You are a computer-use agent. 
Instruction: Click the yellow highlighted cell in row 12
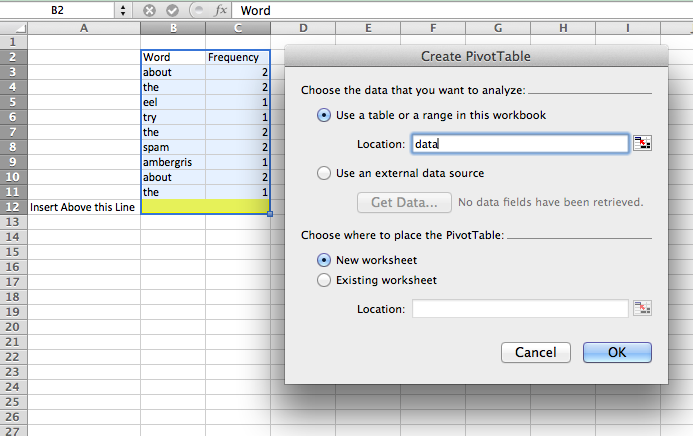click(x=205, y=207)
